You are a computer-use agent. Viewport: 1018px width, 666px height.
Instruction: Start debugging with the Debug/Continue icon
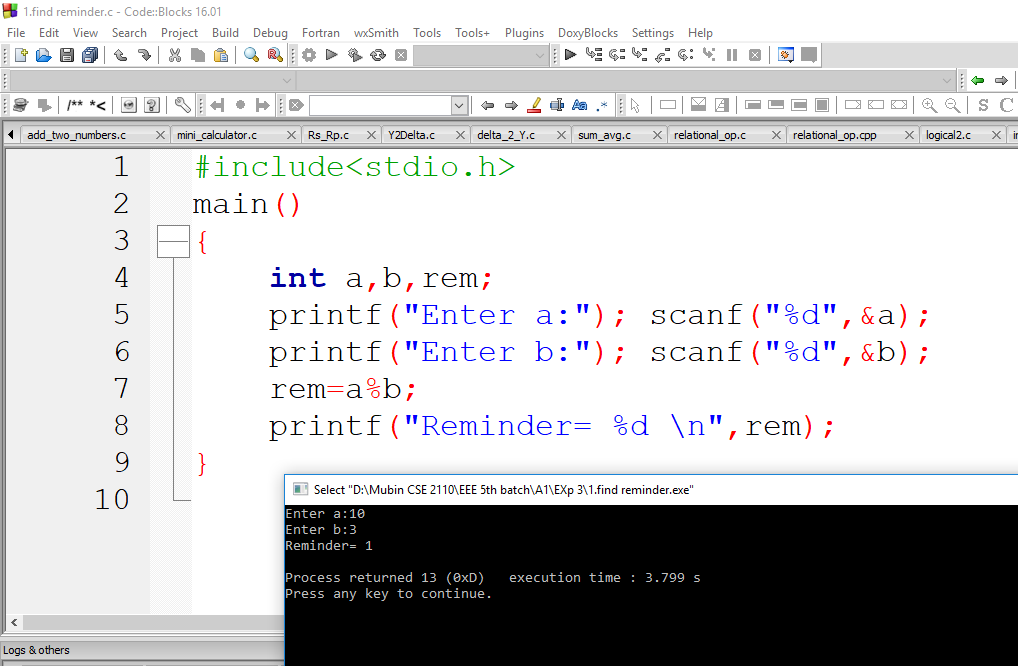tap(570, 55)
